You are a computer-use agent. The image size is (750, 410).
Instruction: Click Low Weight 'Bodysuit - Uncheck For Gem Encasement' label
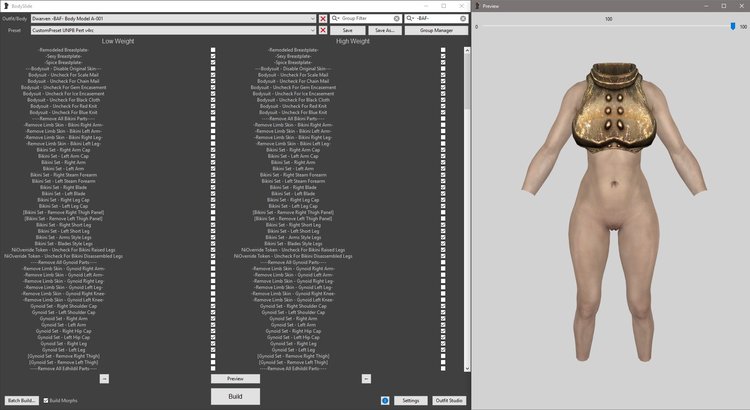click(x=63, y=88)
